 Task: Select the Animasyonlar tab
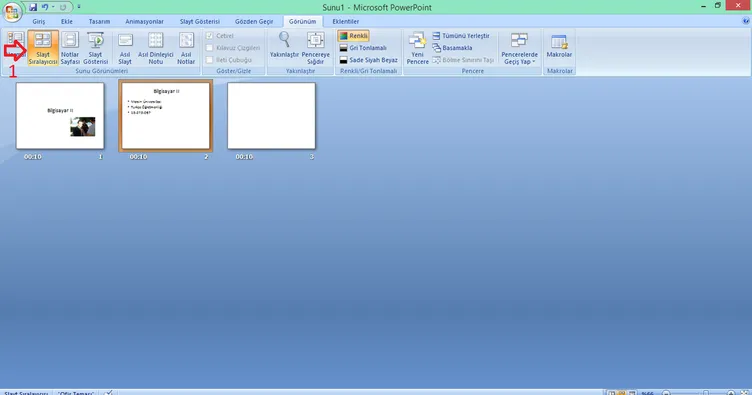click(x=144, y=22)
